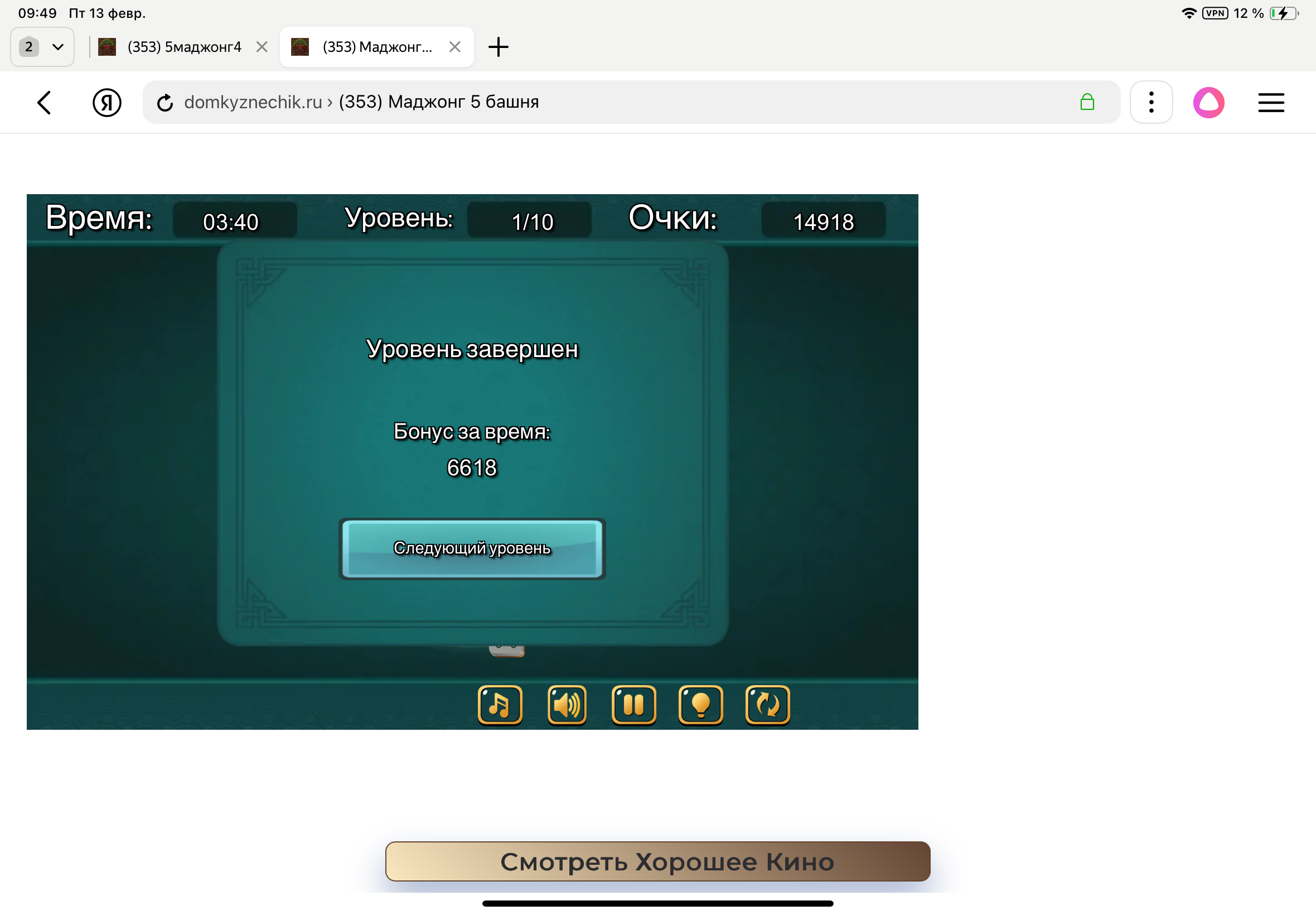Viewport: 1316px width, 915px height.
Task: Go back with browser back arrow
Action: 44,103
